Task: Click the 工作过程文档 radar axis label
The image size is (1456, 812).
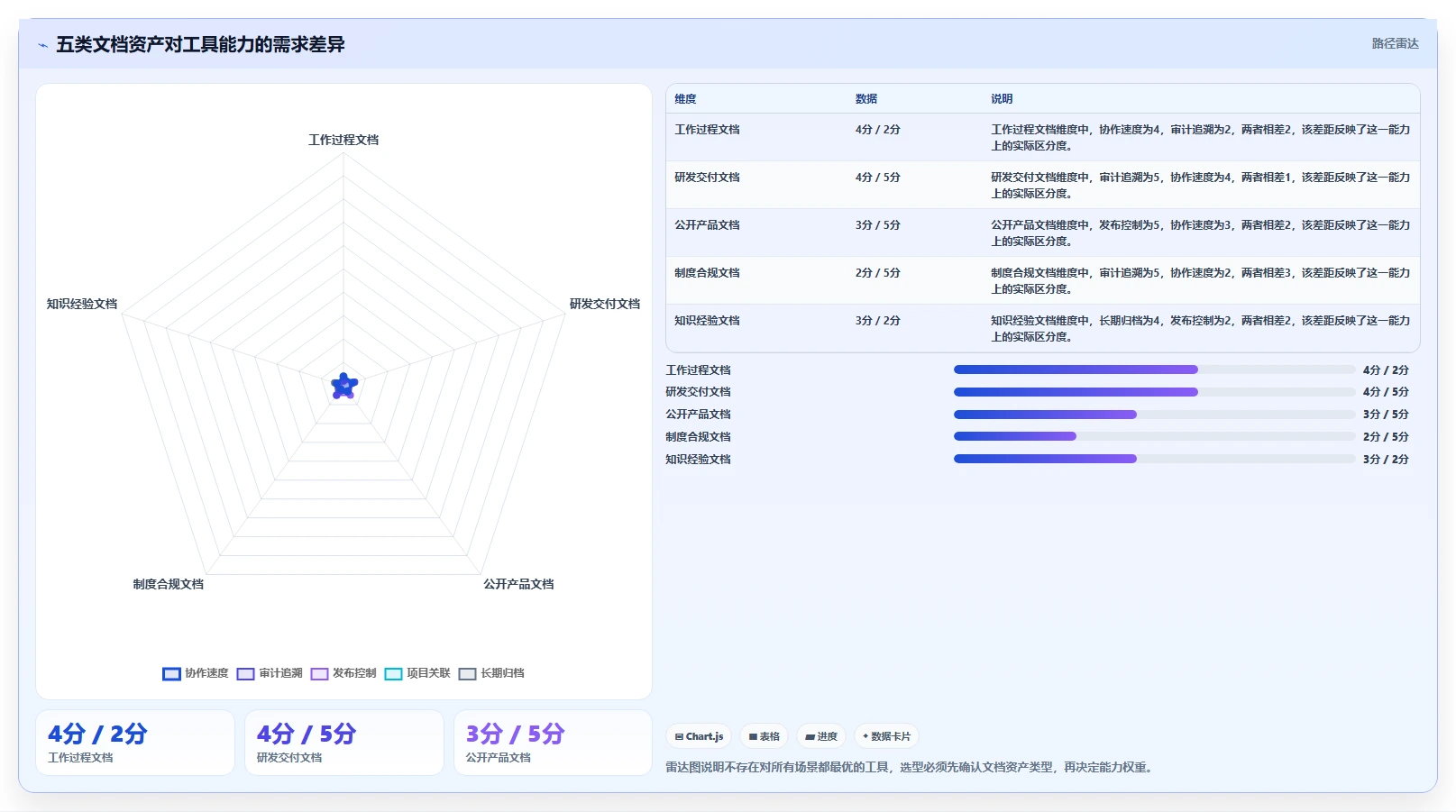Action: coord(343,140)
